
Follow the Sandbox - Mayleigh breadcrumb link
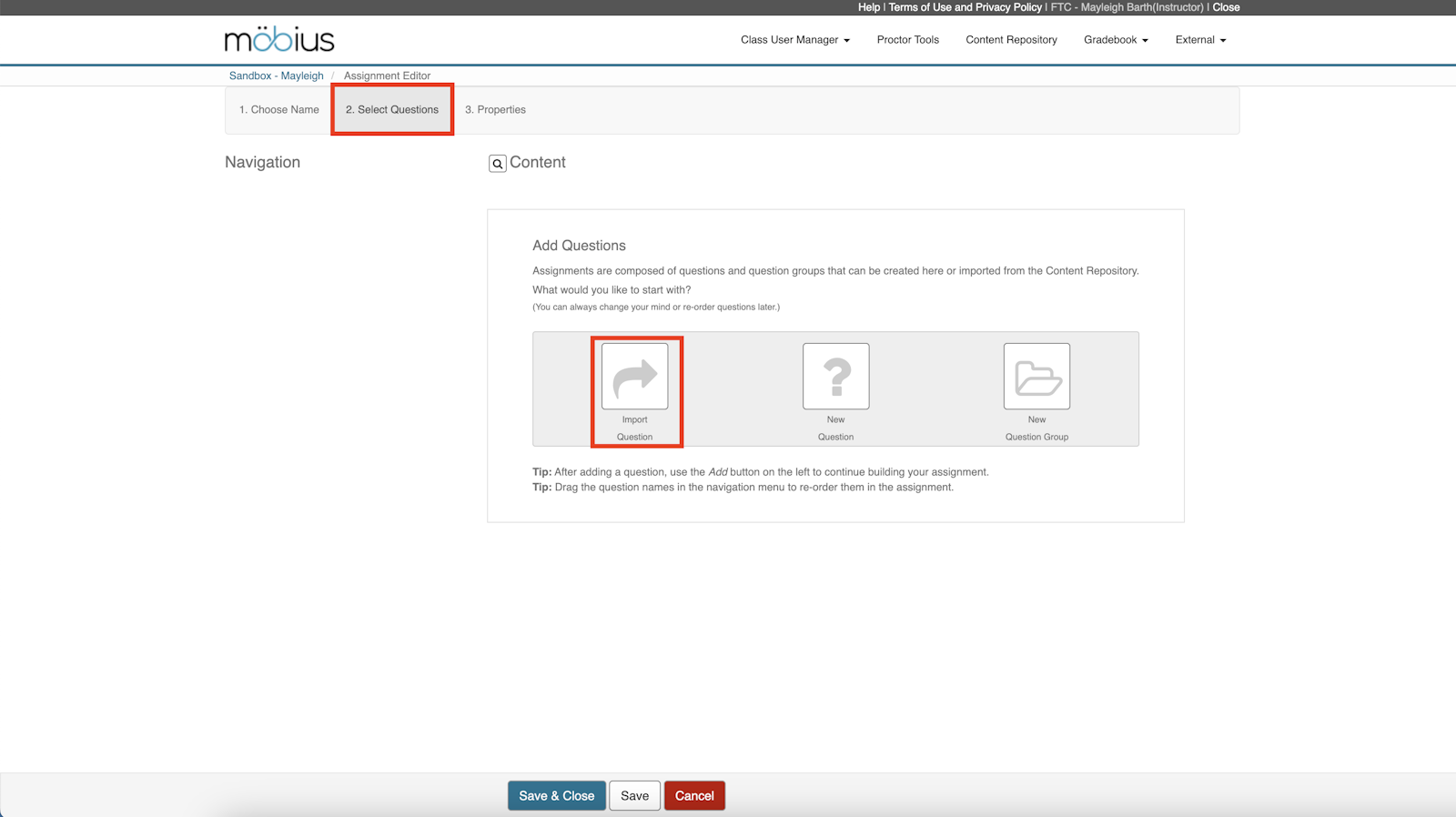tap(276, 76)
